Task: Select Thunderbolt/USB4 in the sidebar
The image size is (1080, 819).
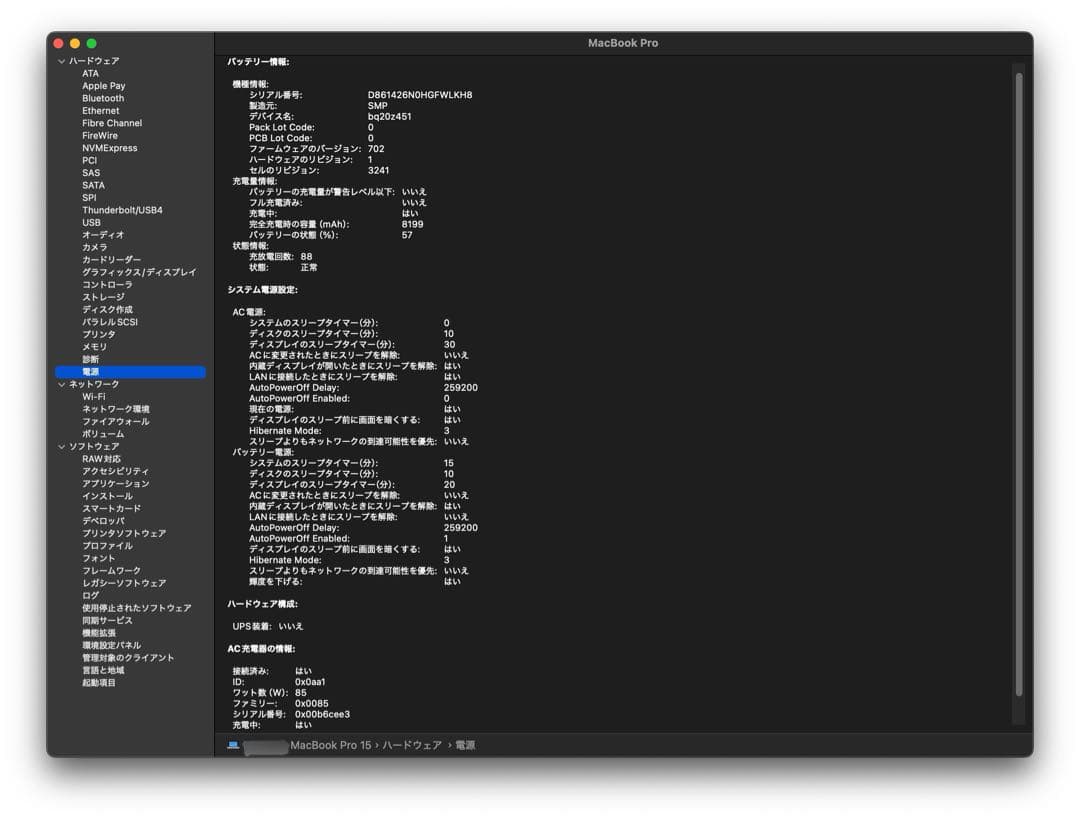Action: (120, 210)
